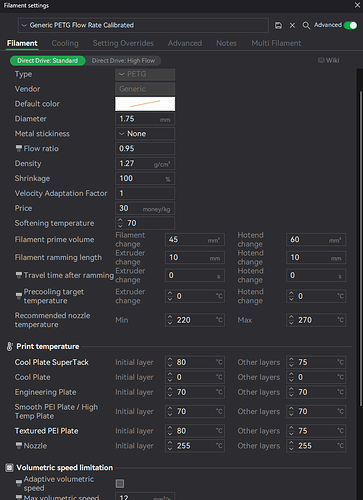Click Filament ramming length extruder change field
This screenshot has width=363, height=500.
(195, 258)
